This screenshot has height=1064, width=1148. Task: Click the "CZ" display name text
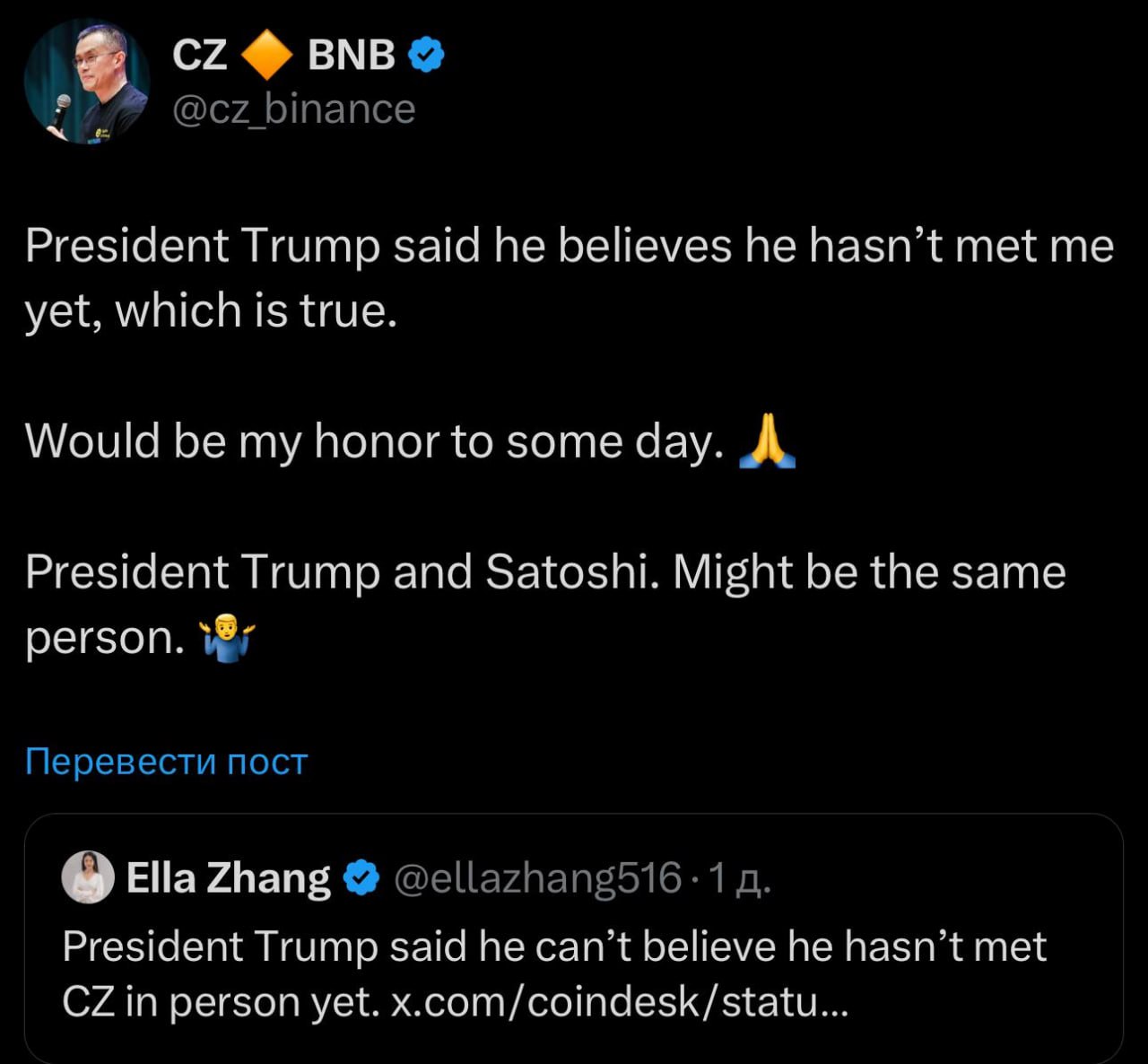click(199, 55)
